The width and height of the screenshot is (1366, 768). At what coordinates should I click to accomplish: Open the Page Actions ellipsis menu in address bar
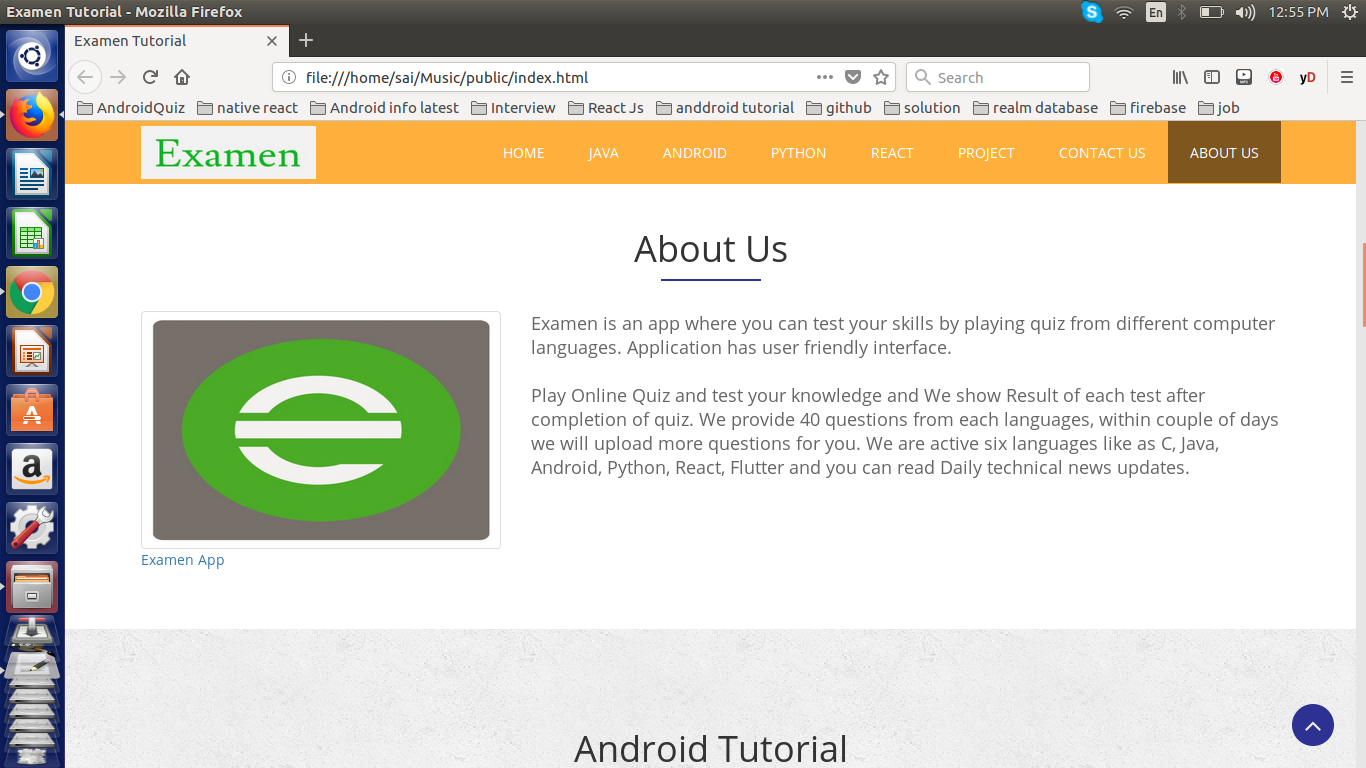click(824, 77)
